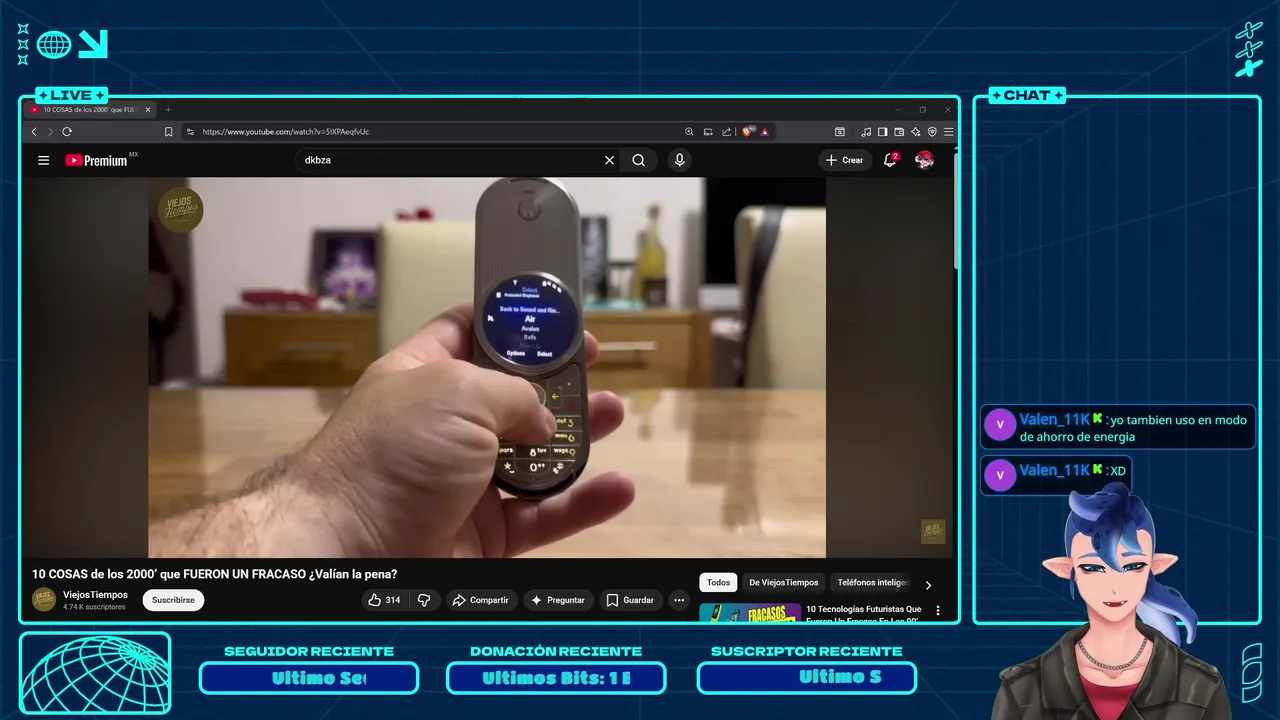This screenshot has height=720, width=1280.
Task: Like the video with 314 likes
Action: [x=385, y=600]
